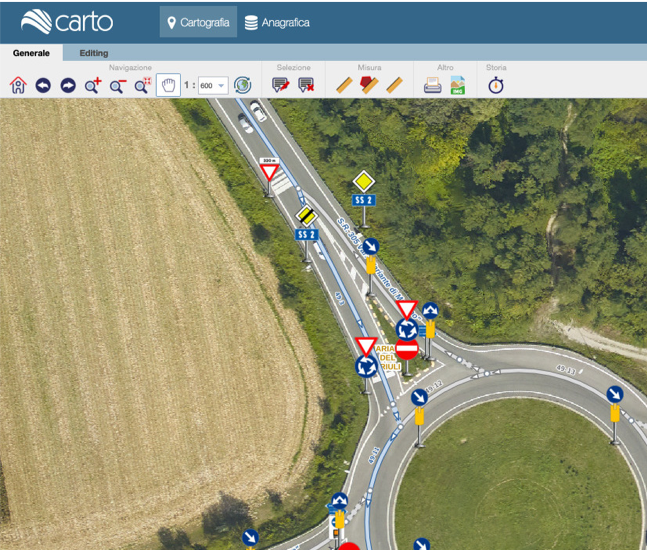The image size is (647, 550).
Task: Click the road label 49-13
Action: pyautogui.click(x=566, y=369)
